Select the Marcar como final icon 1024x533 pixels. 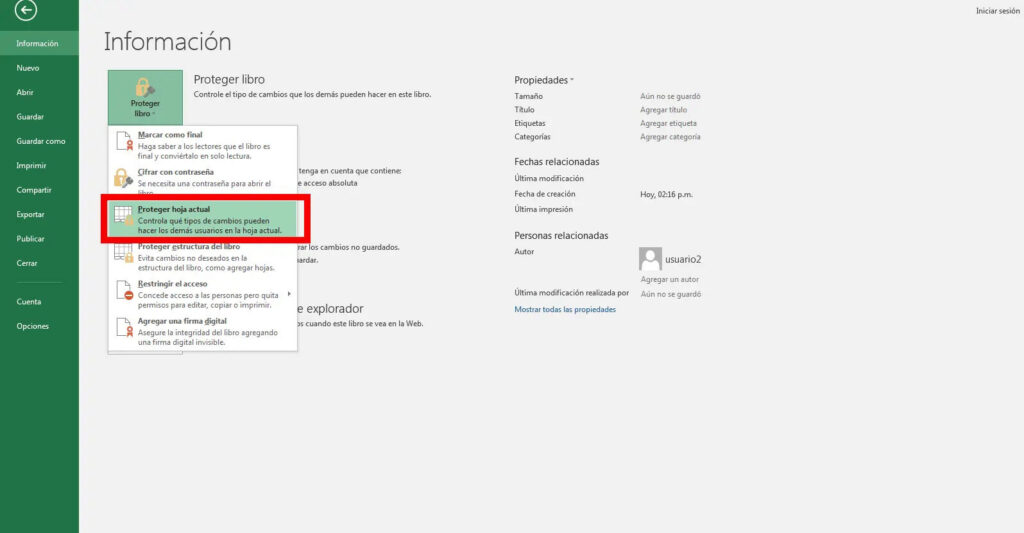pyautogui.click(x=123, y=144)
